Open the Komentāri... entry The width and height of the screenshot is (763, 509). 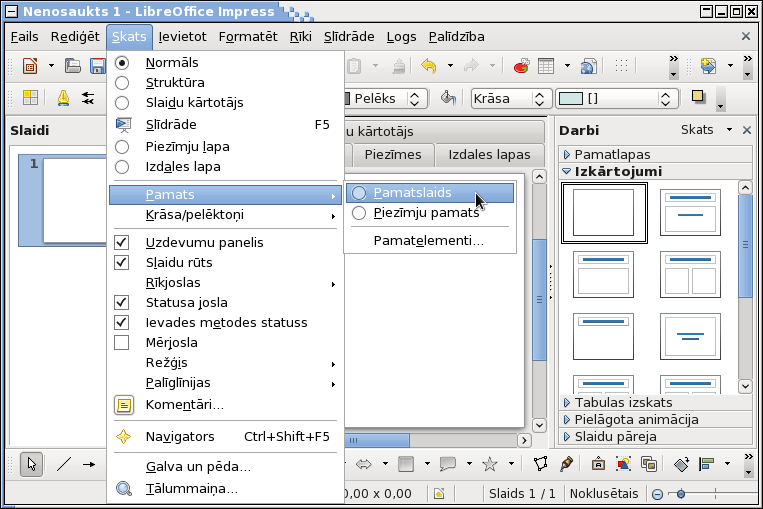pos(224,405)
